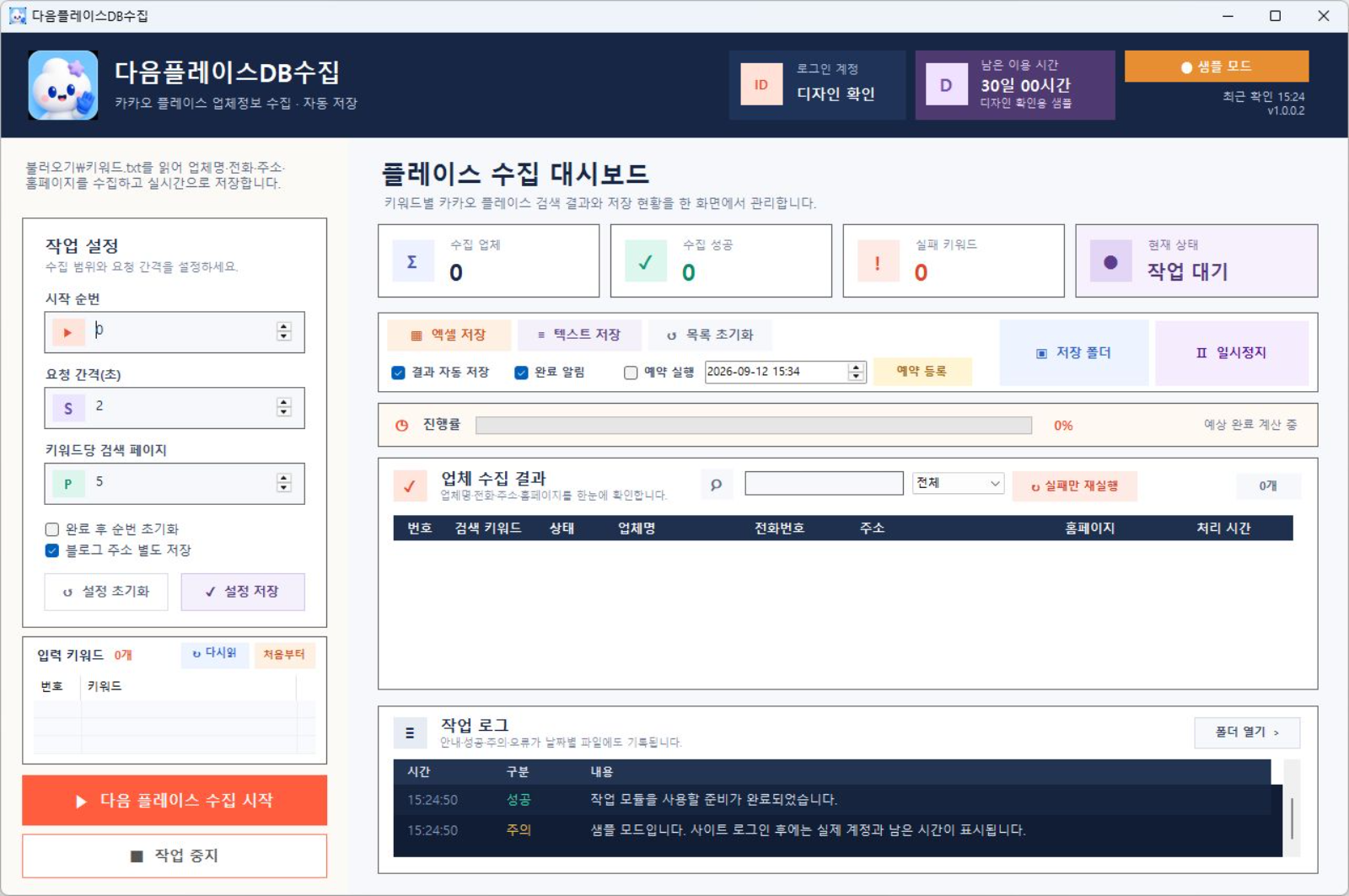This screenshot has height=896, width=1349.
Task: Toggle the 완료 알림 checkbox
Action: click(521, 373)
